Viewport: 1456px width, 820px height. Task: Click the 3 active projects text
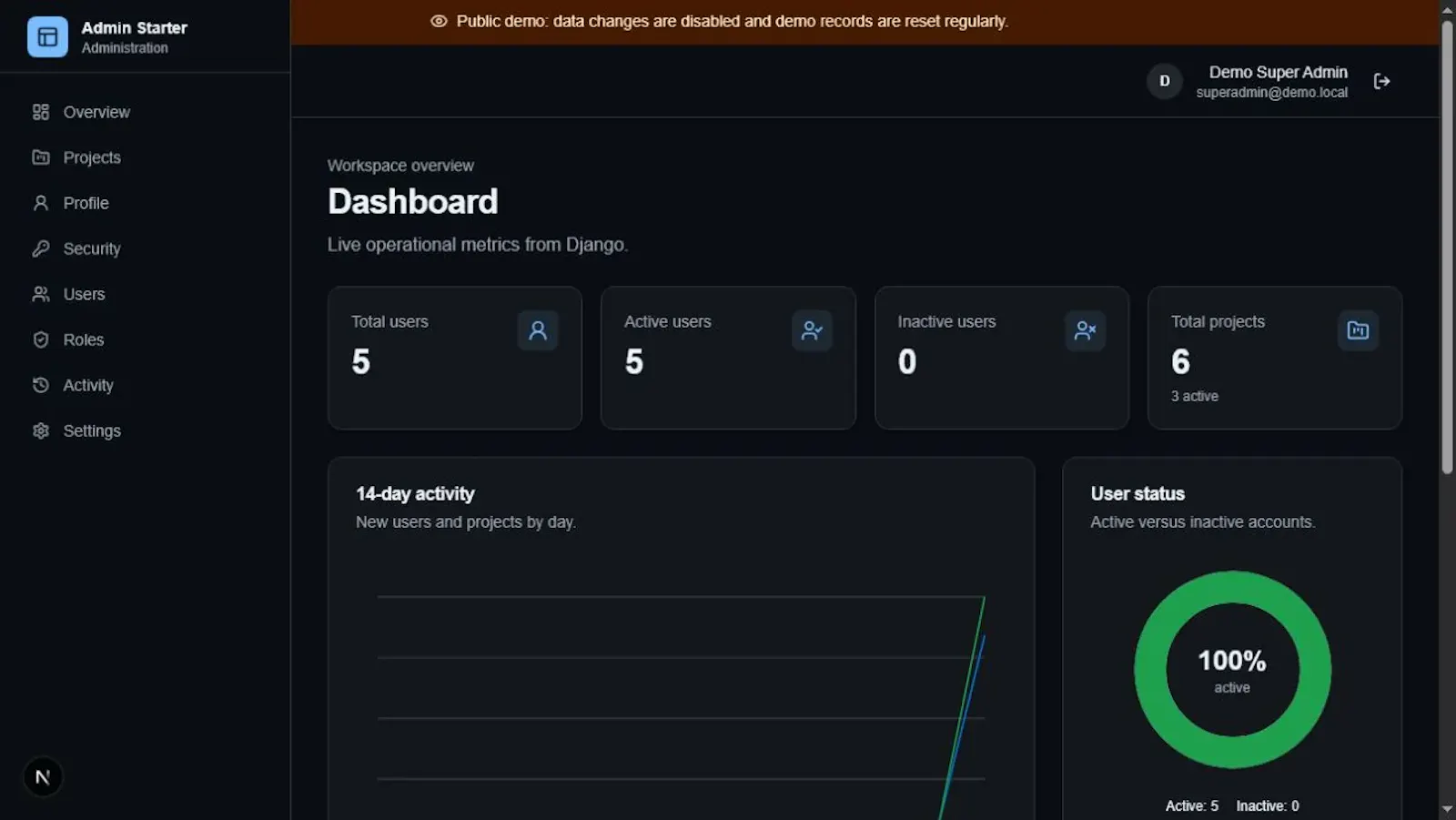click(x=1195, y=396)
